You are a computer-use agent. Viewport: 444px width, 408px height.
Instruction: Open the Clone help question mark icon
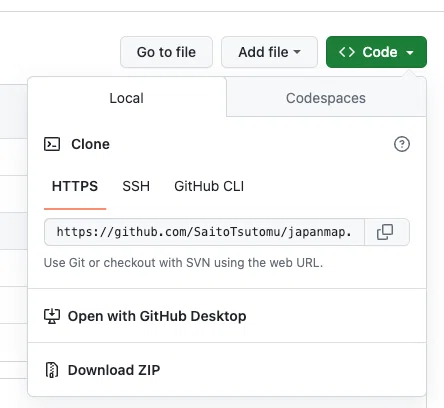402,144
